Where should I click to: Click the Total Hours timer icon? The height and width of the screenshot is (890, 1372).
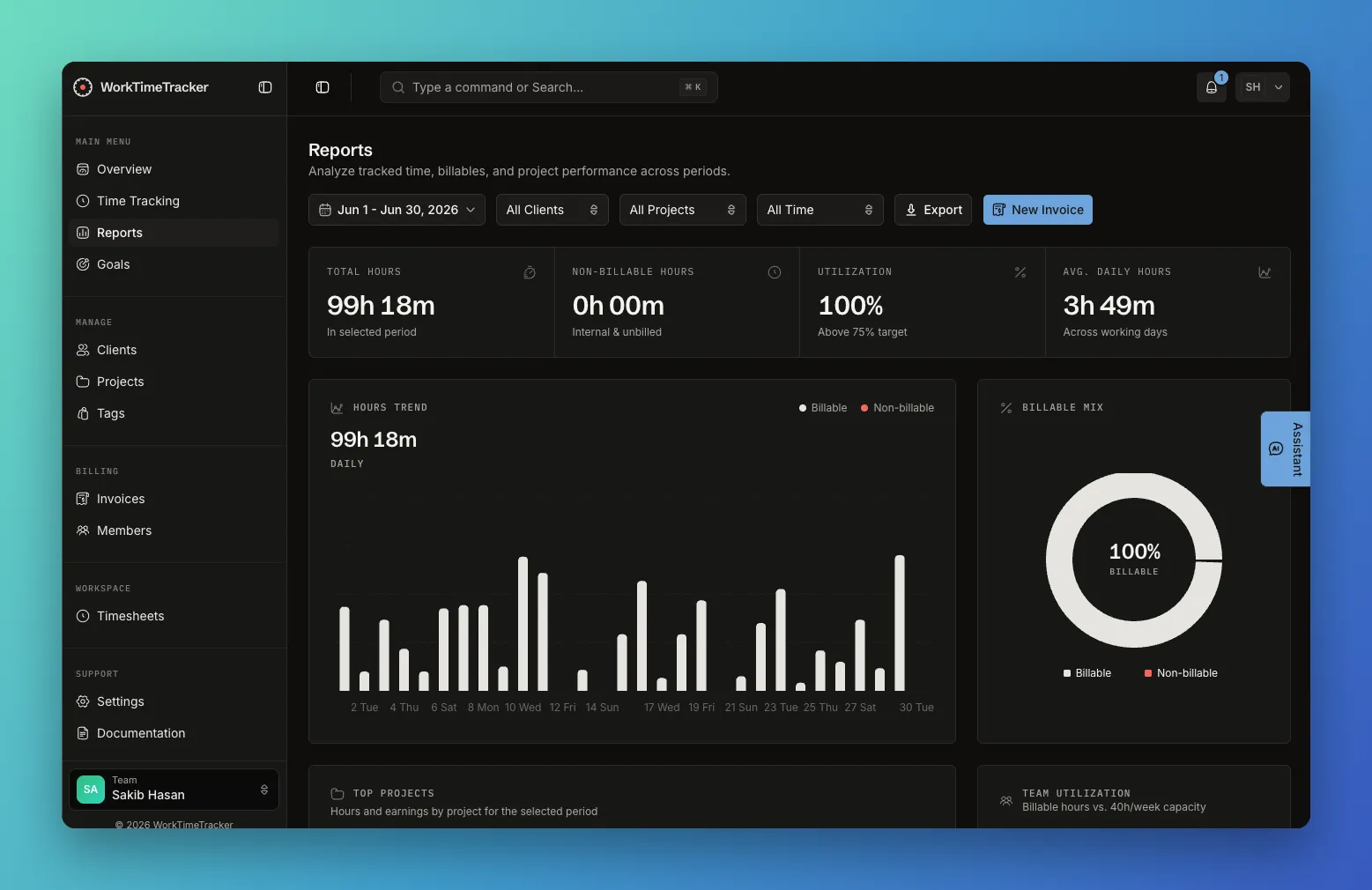coord(530,272)
